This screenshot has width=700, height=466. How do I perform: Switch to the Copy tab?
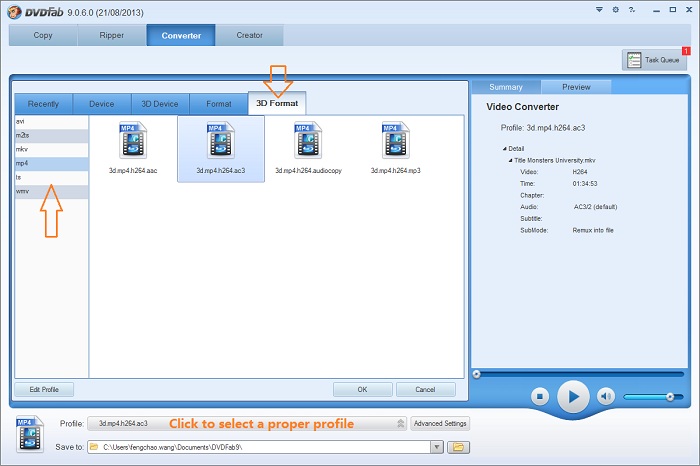[x=43, y=35]
